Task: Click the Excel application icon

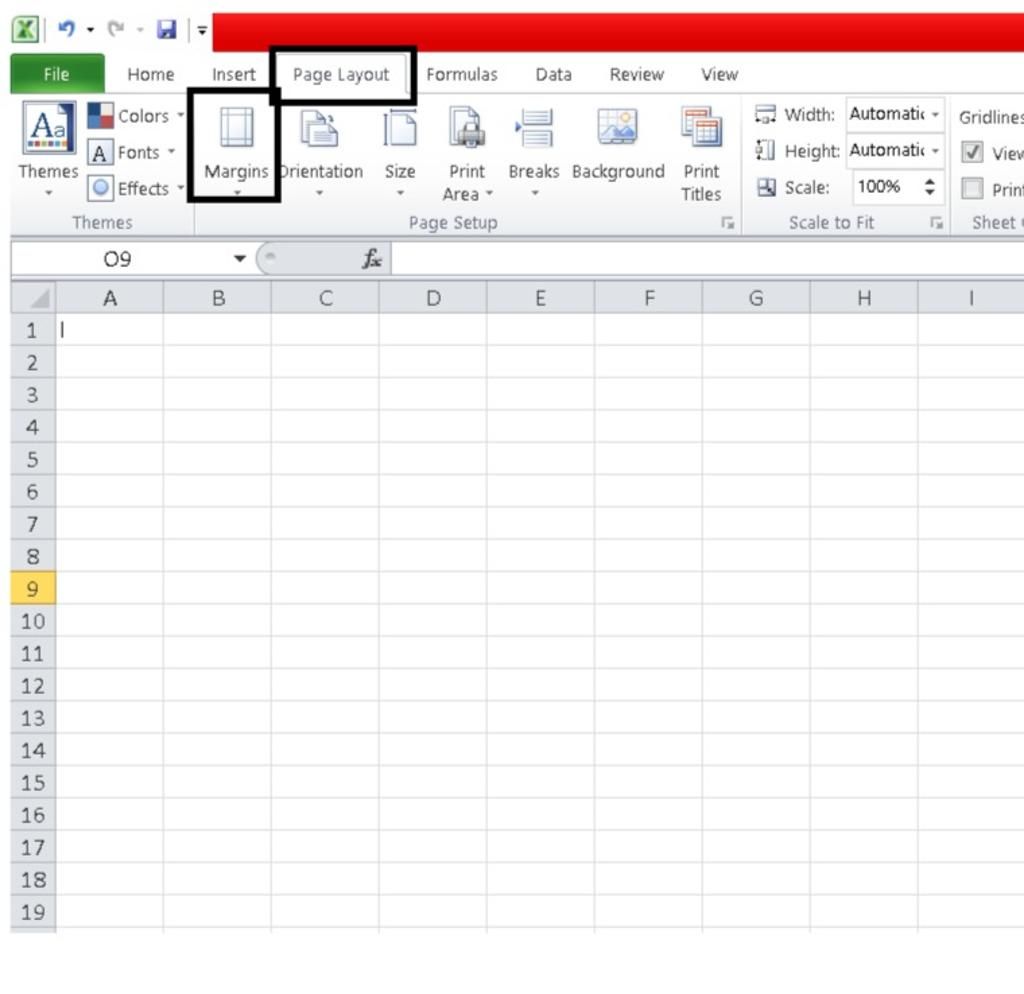Action: click(x=25, y=29)
